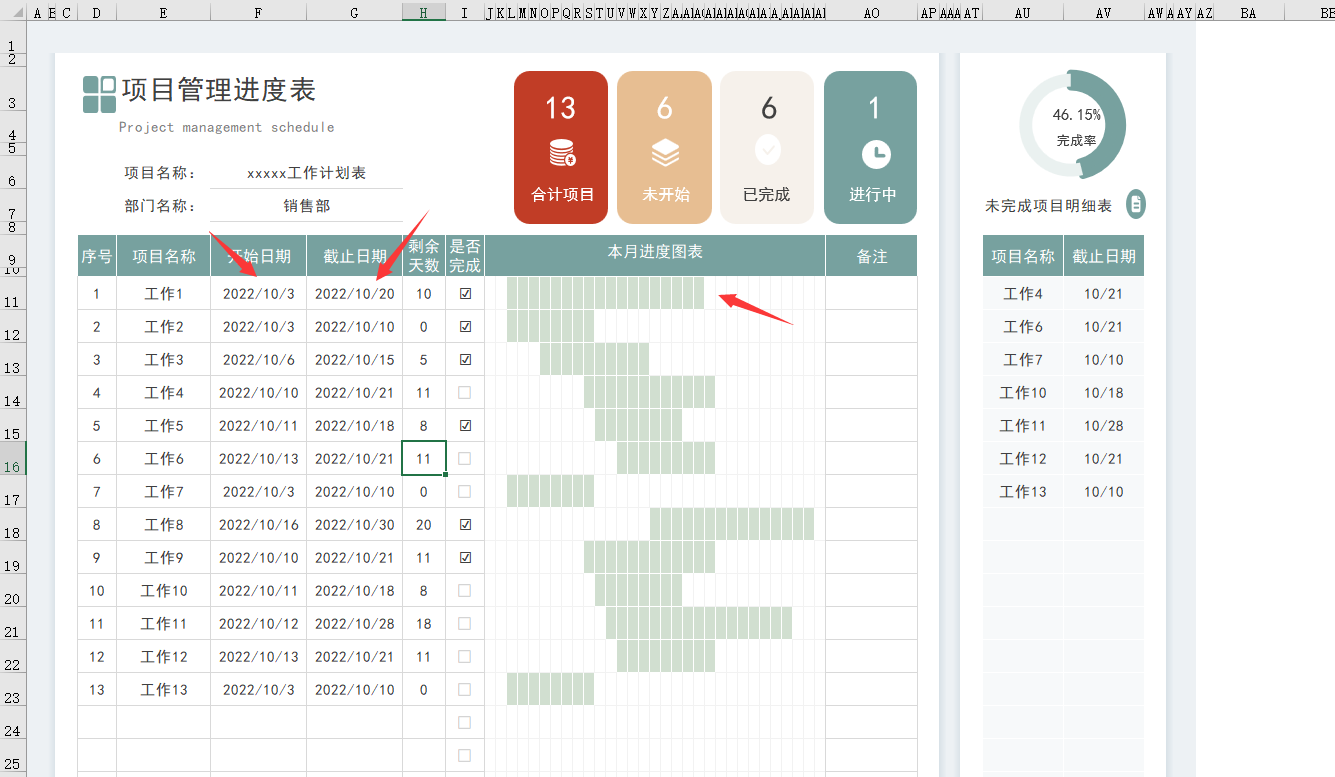Uncheck the 是否完成 checkbox for 工作1
Viewport: 1335px width, 777px height.
click(465, 294)
